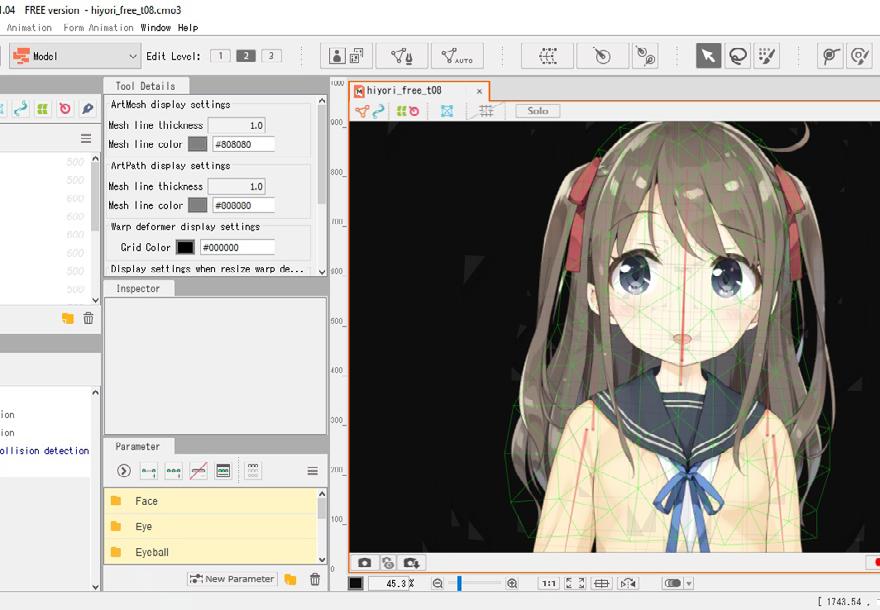
Task: Toggle the orange mesh display icon on canvas toolbar
Action: tap(362, 111)
